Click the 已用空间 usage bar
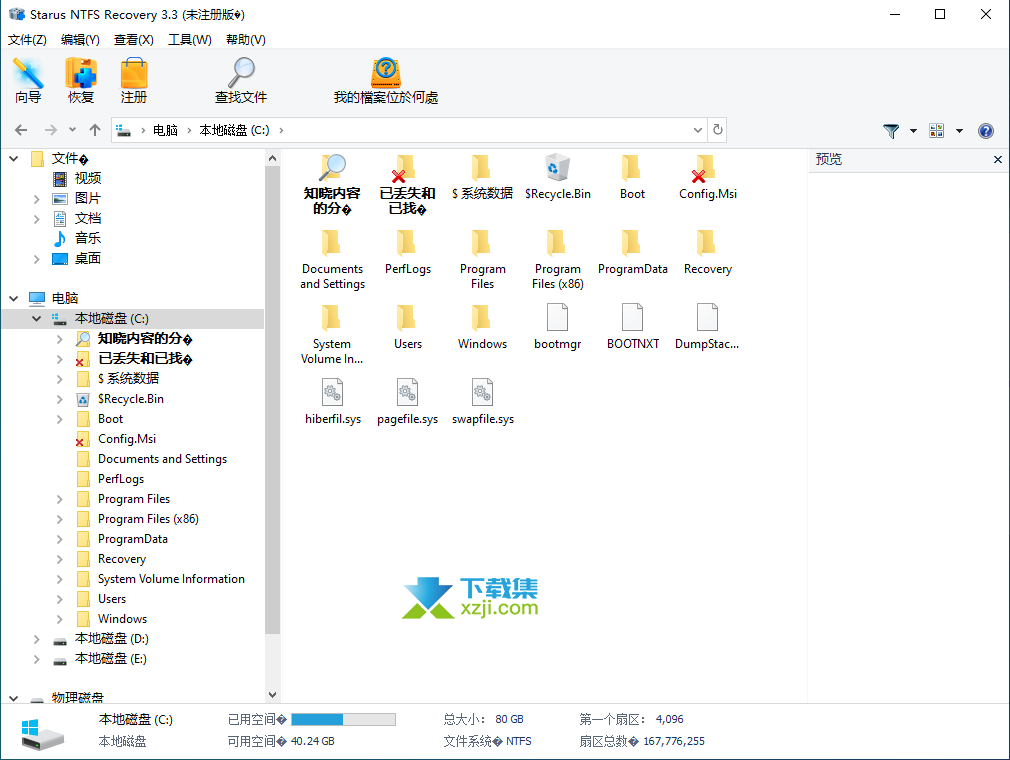Image resolution: width=1010 pixels, height=760 pixels. pyautogui.click(x=343, y=719)
